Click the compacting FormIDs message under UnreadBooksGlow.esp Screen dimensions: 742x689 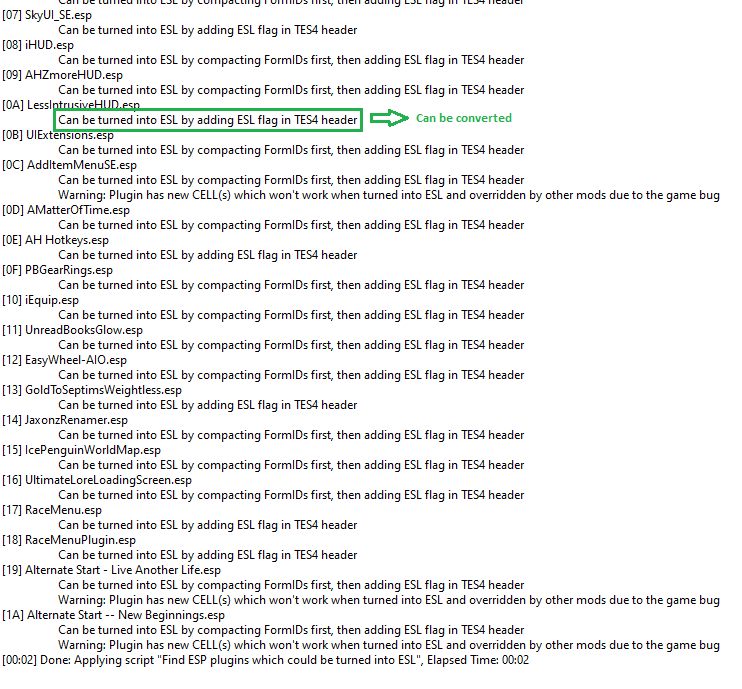[291, 345]
